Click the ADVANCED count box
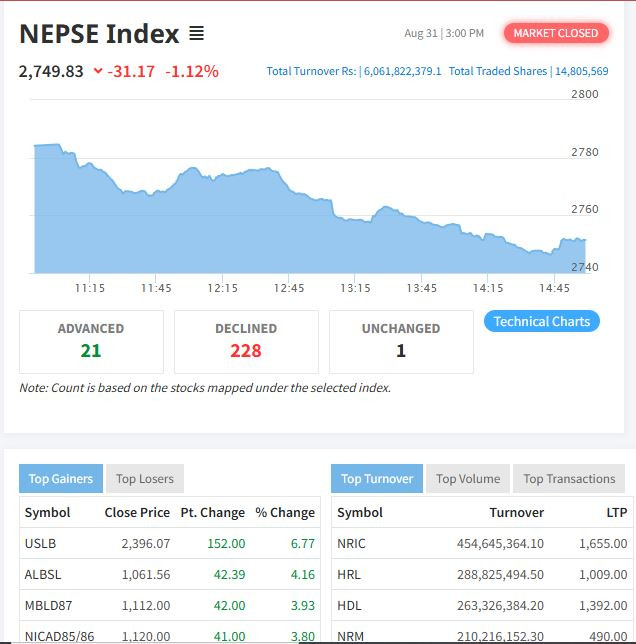The width and height of the screenshot is (636, 644). click(x=91, y=341)
